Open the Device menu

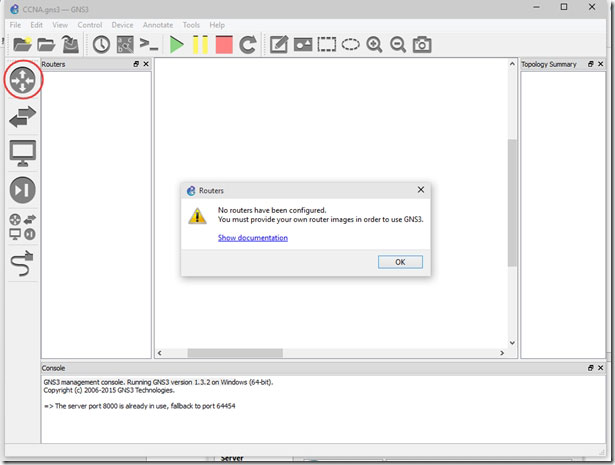pyautogui.click(x=122, y=25)
